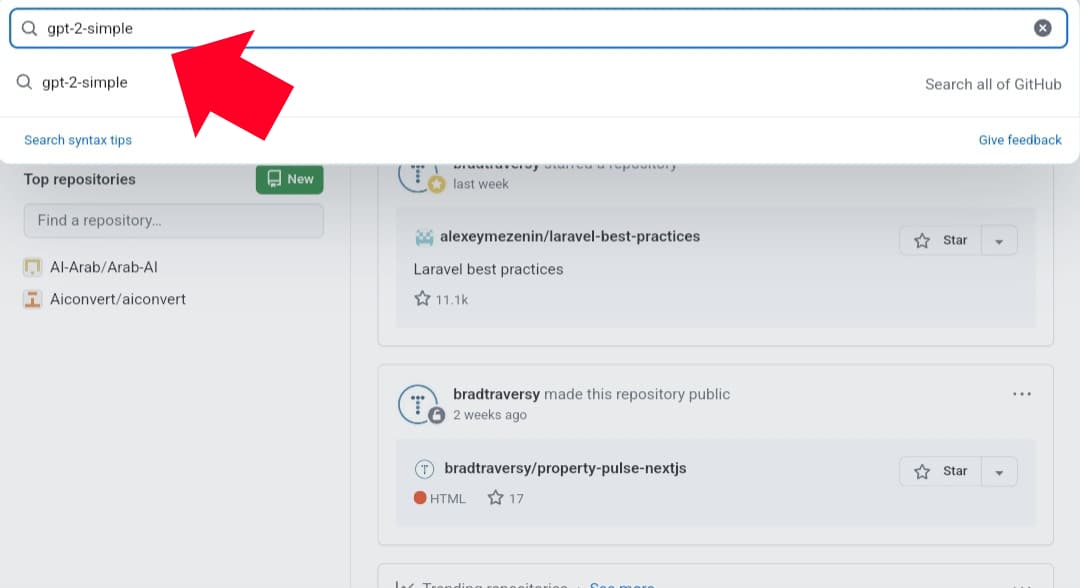Click "Search all of GitHub" label
The height and width of the screenshot is (588, 1080).
click(992, 84)
